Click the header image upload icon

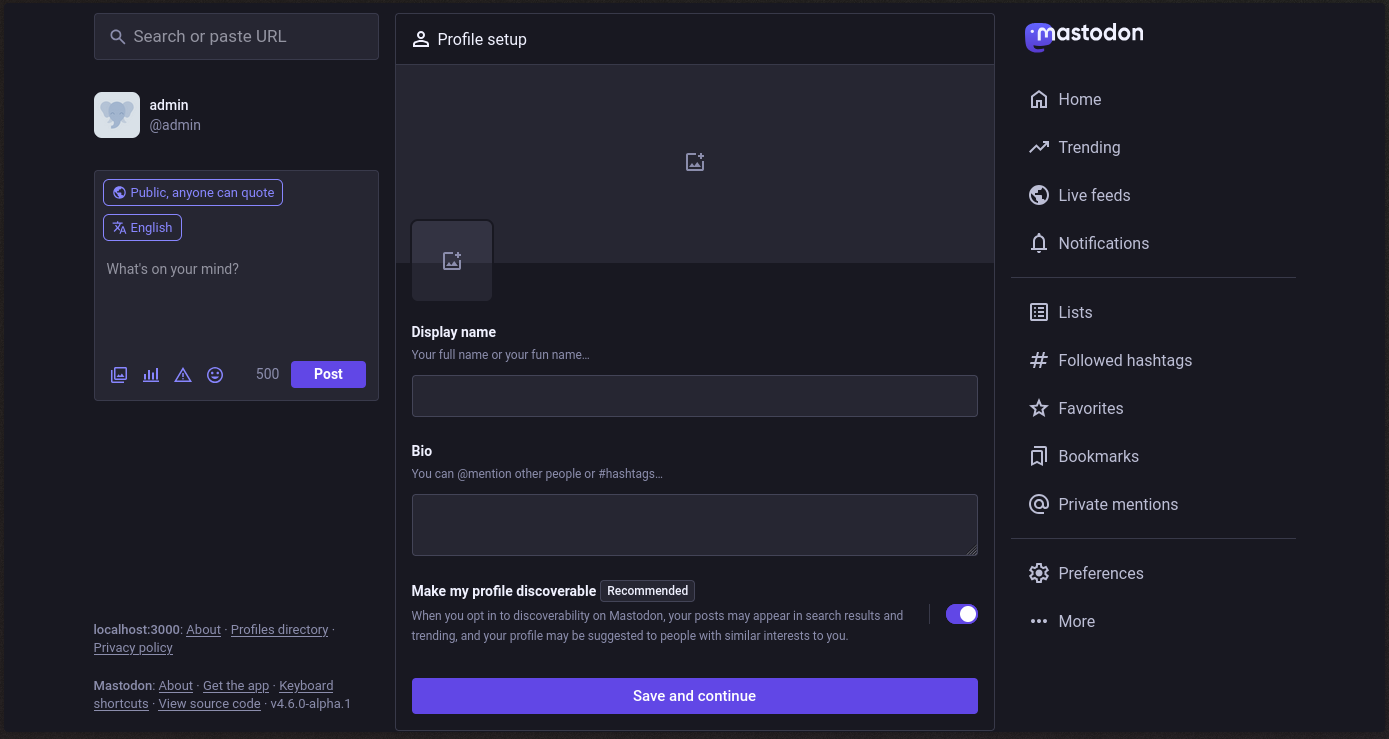(x=694, y=161)
